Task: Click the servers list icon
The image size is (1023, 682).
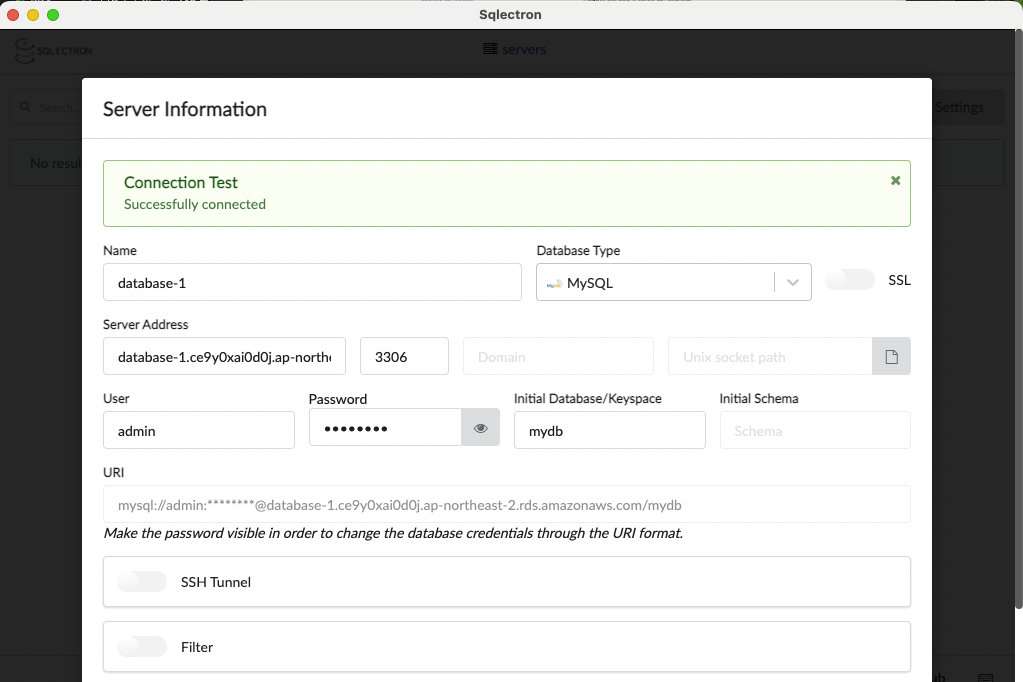Action: click(x=490, y=49)
